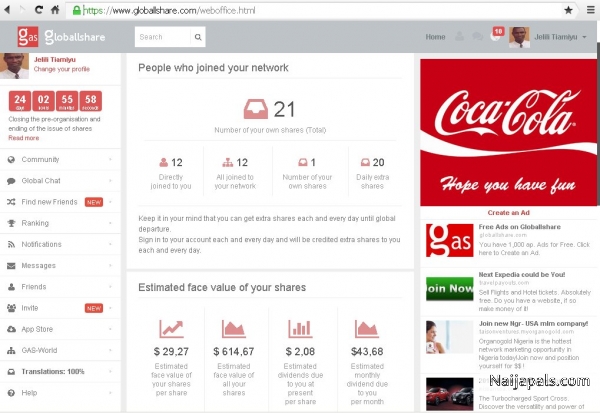Click the Ranking trophy icon

point(11,223)
